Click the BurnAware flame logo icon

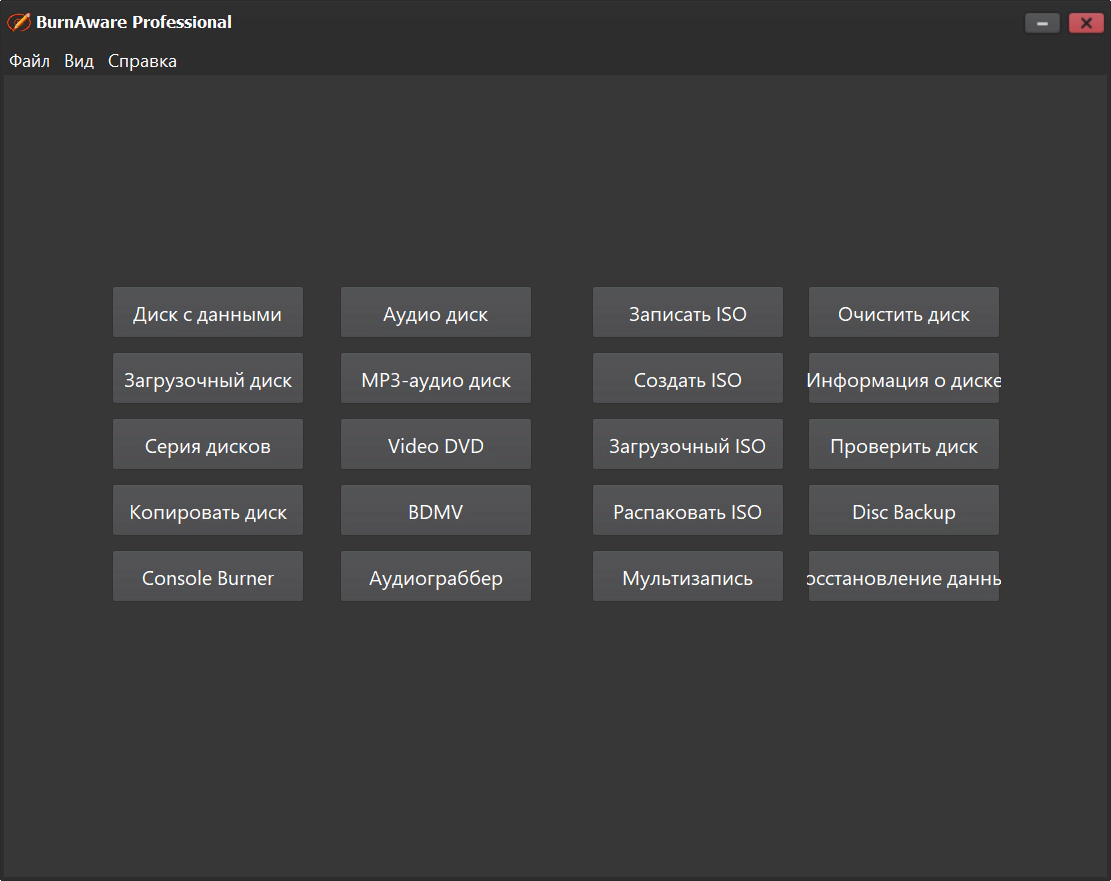(x=19, y=22)
